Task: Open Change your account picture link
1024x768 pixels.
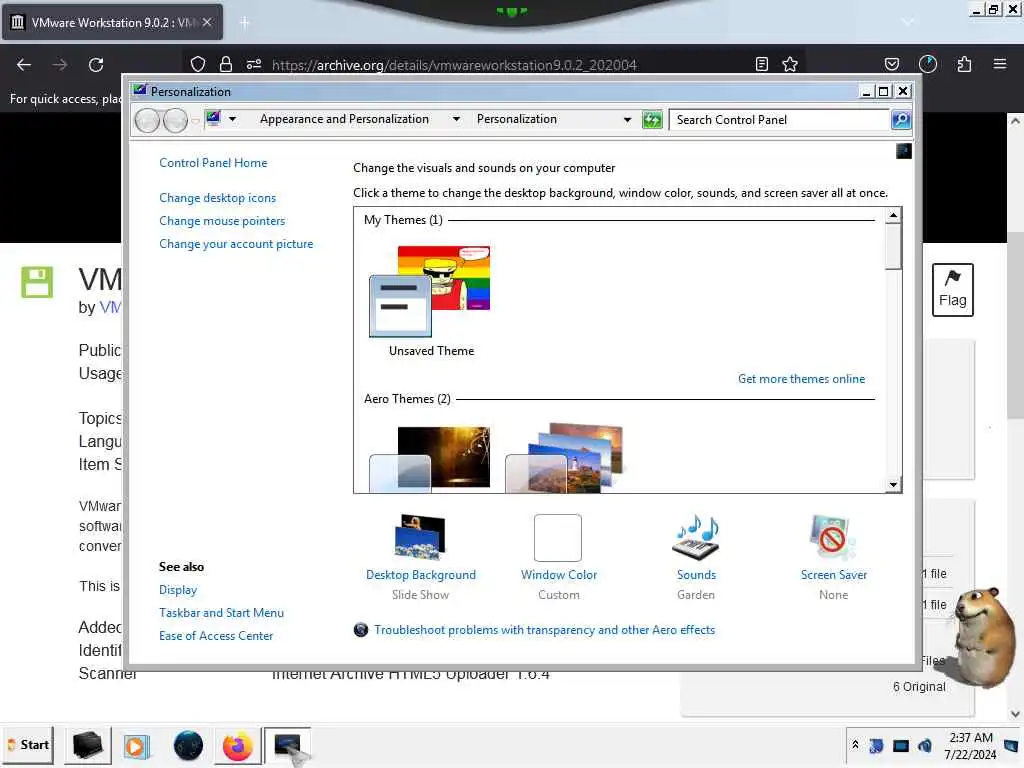Action: click(x=236, y=244)
